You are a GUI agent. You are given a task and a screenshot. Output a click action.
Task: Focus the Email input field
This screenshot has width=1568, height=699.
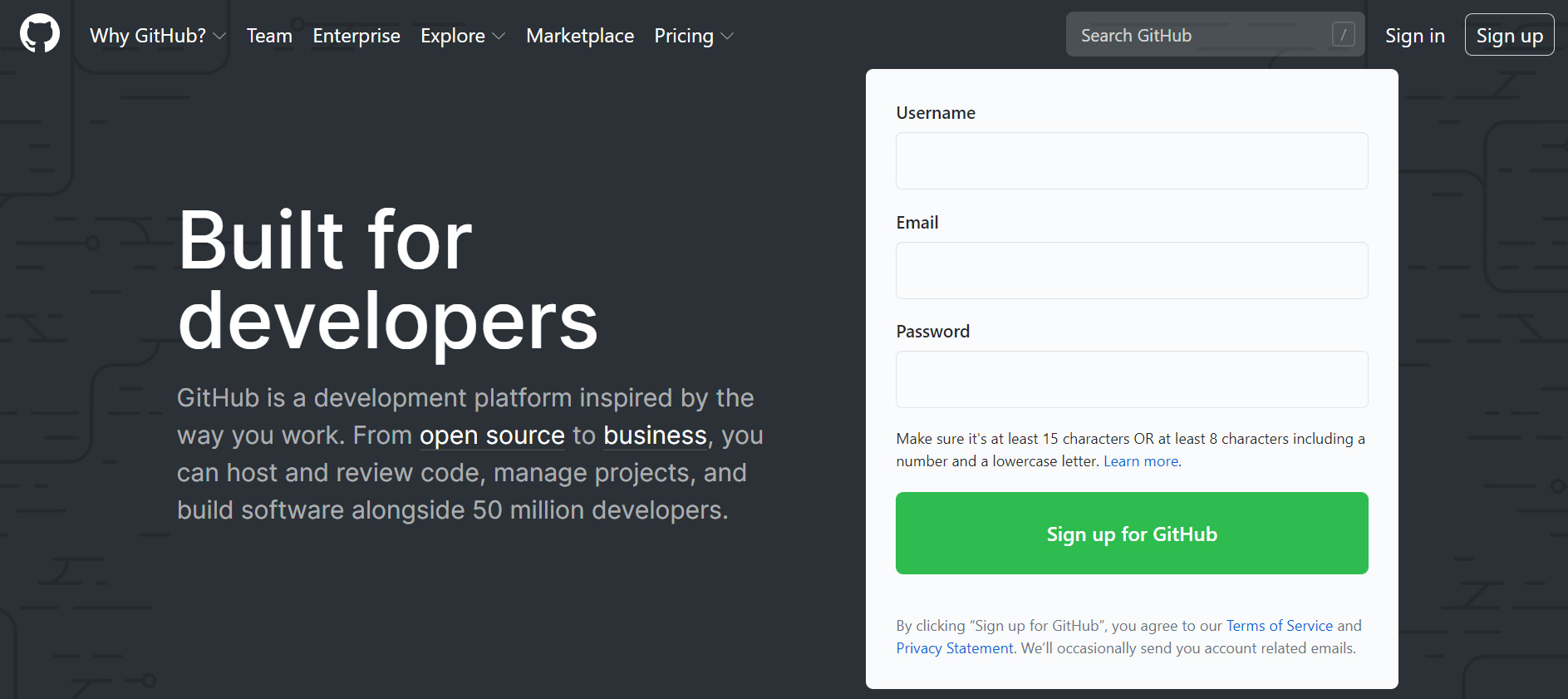point(1132,270)
